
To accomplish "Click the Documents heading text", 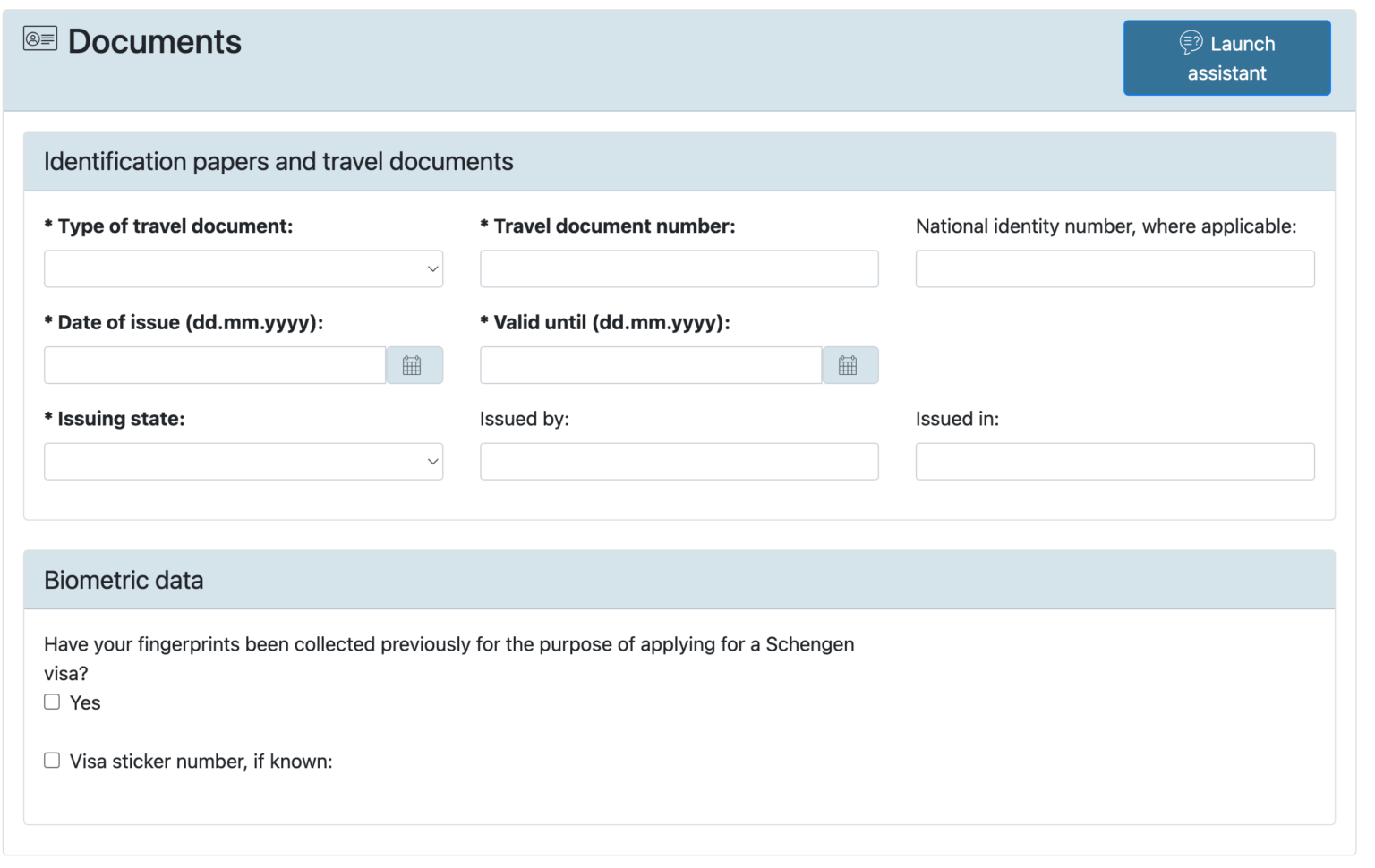I will point(154,40).
